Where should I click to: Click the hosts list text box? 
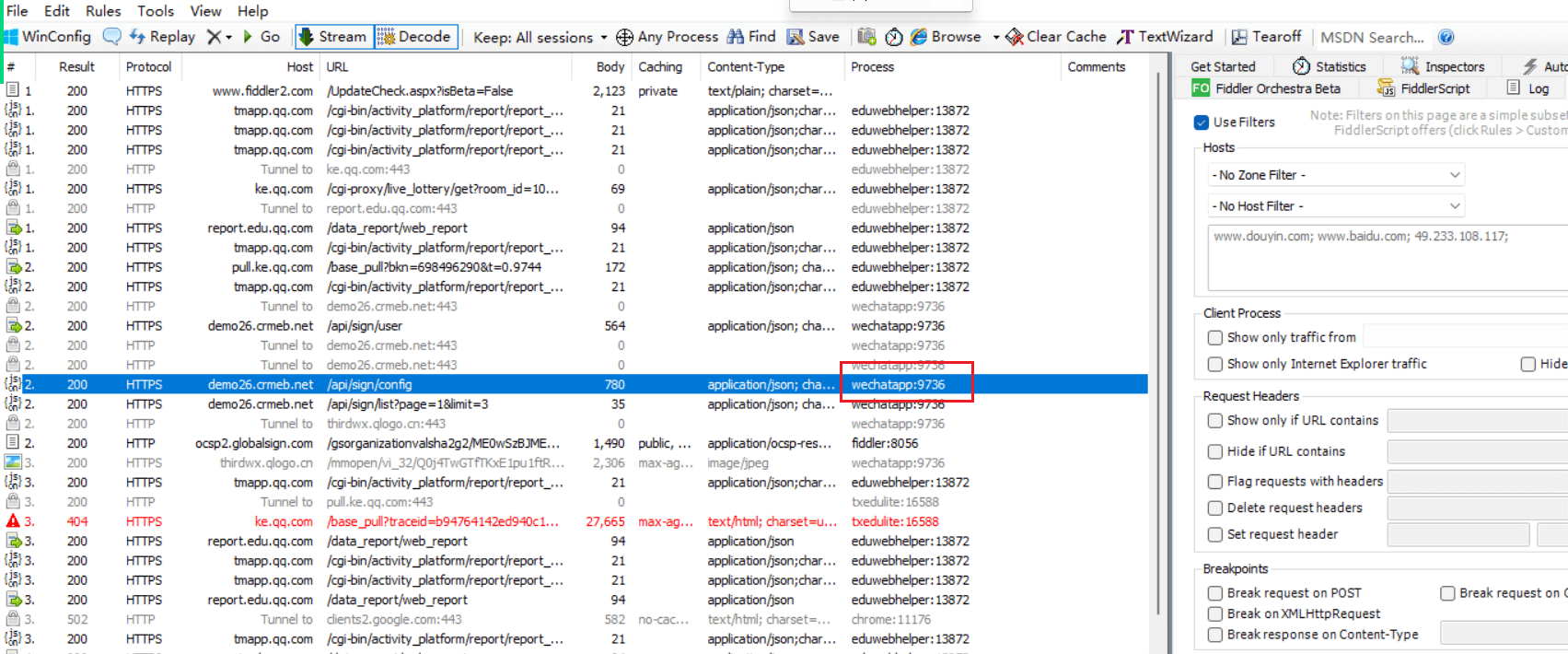(x=1388, y=258)
